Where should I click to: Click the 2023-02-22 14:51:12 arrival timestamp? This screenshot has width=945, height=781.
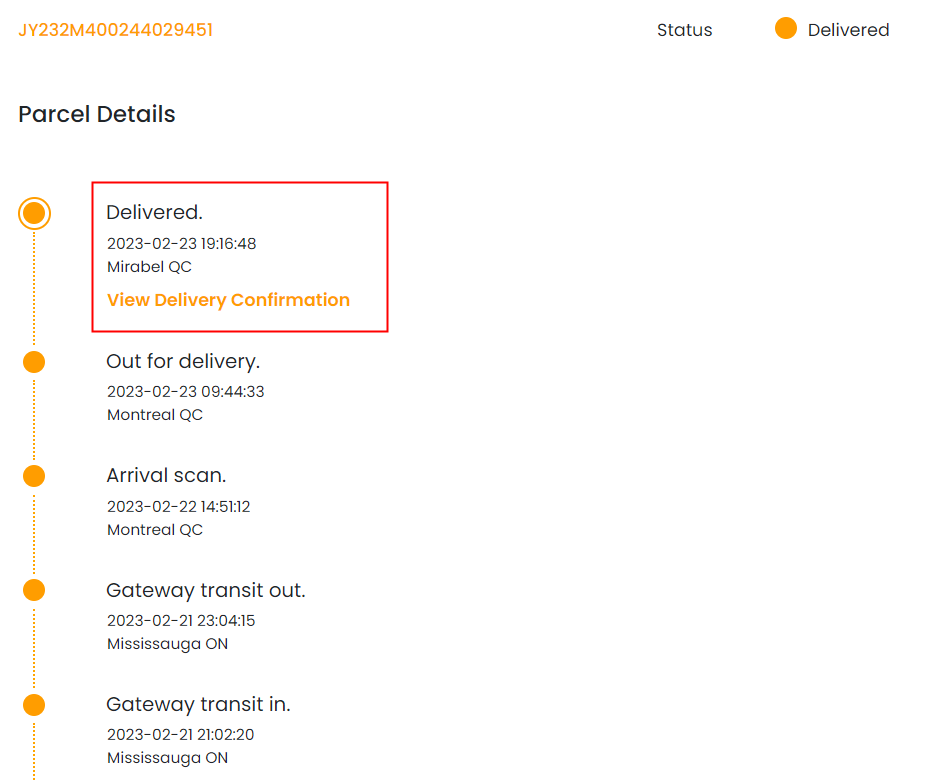coord(178,506)
